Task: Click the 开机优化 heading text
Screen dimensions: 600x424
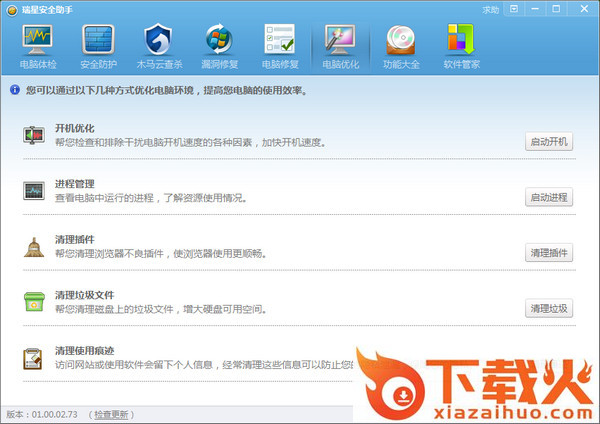Action: 75,128
